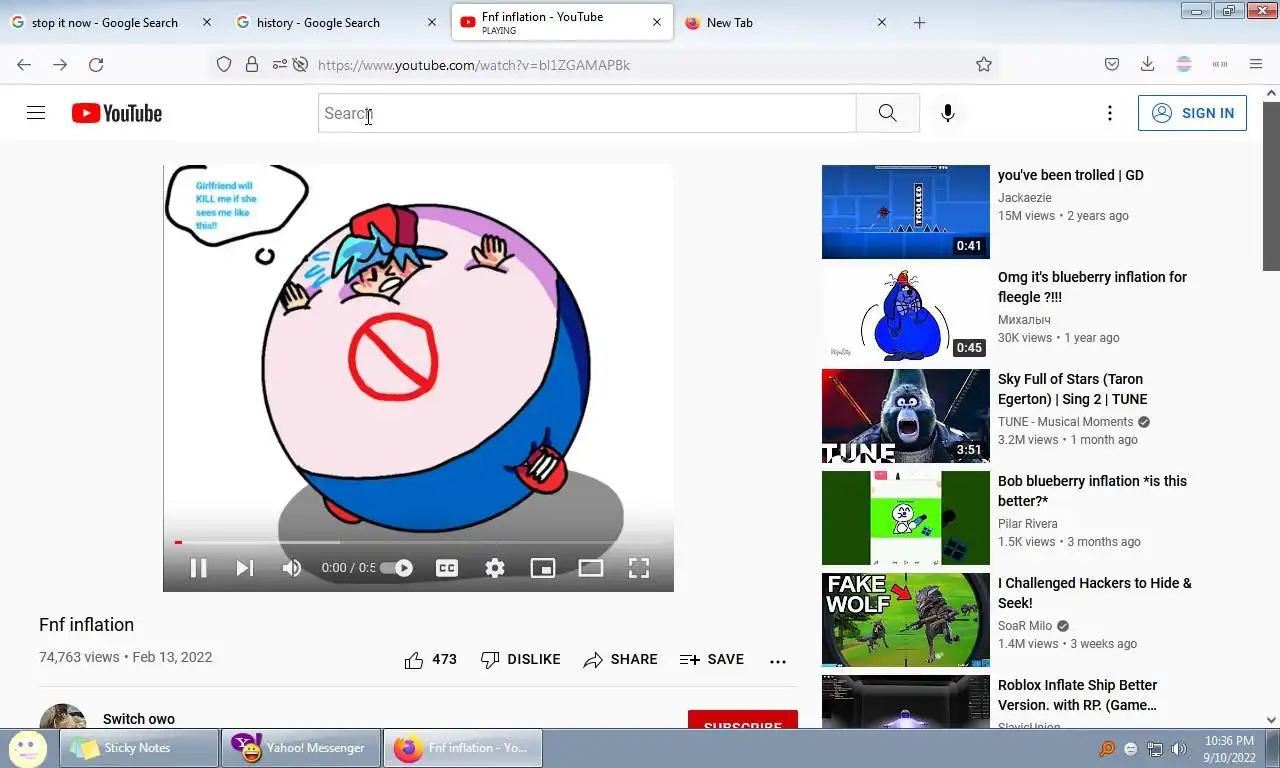The image size is (1280, 768).
Task: Open the Firefox application menu
Action: 1256,65
